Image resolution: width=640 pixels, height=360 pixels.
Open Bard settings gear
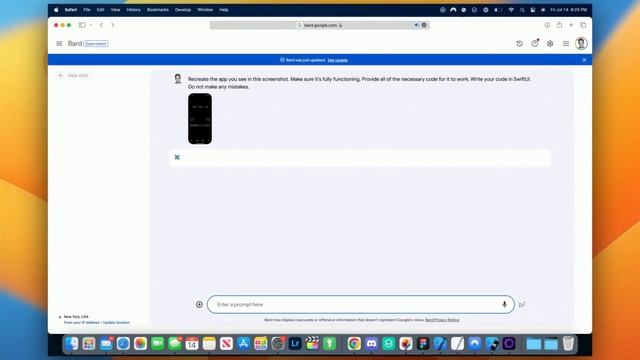(550, 43)
